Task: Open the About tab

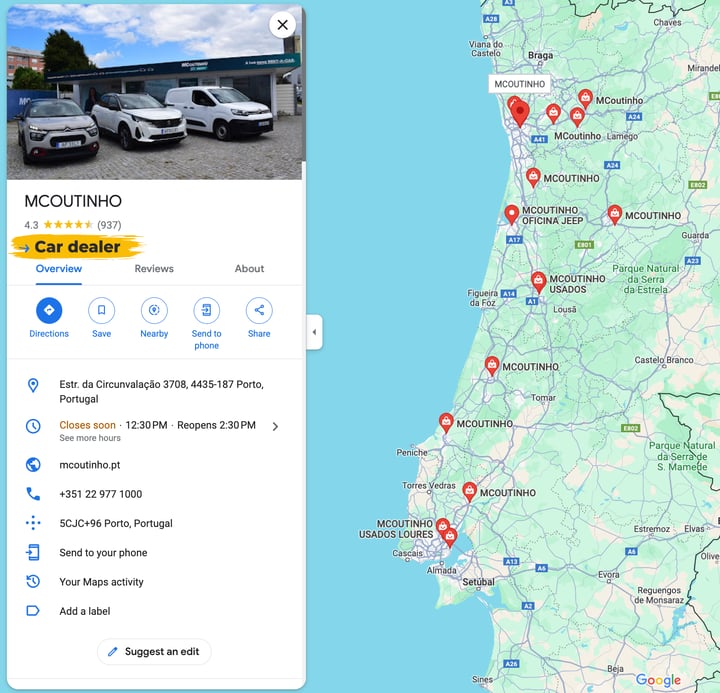Action: [x=249, y=269]
